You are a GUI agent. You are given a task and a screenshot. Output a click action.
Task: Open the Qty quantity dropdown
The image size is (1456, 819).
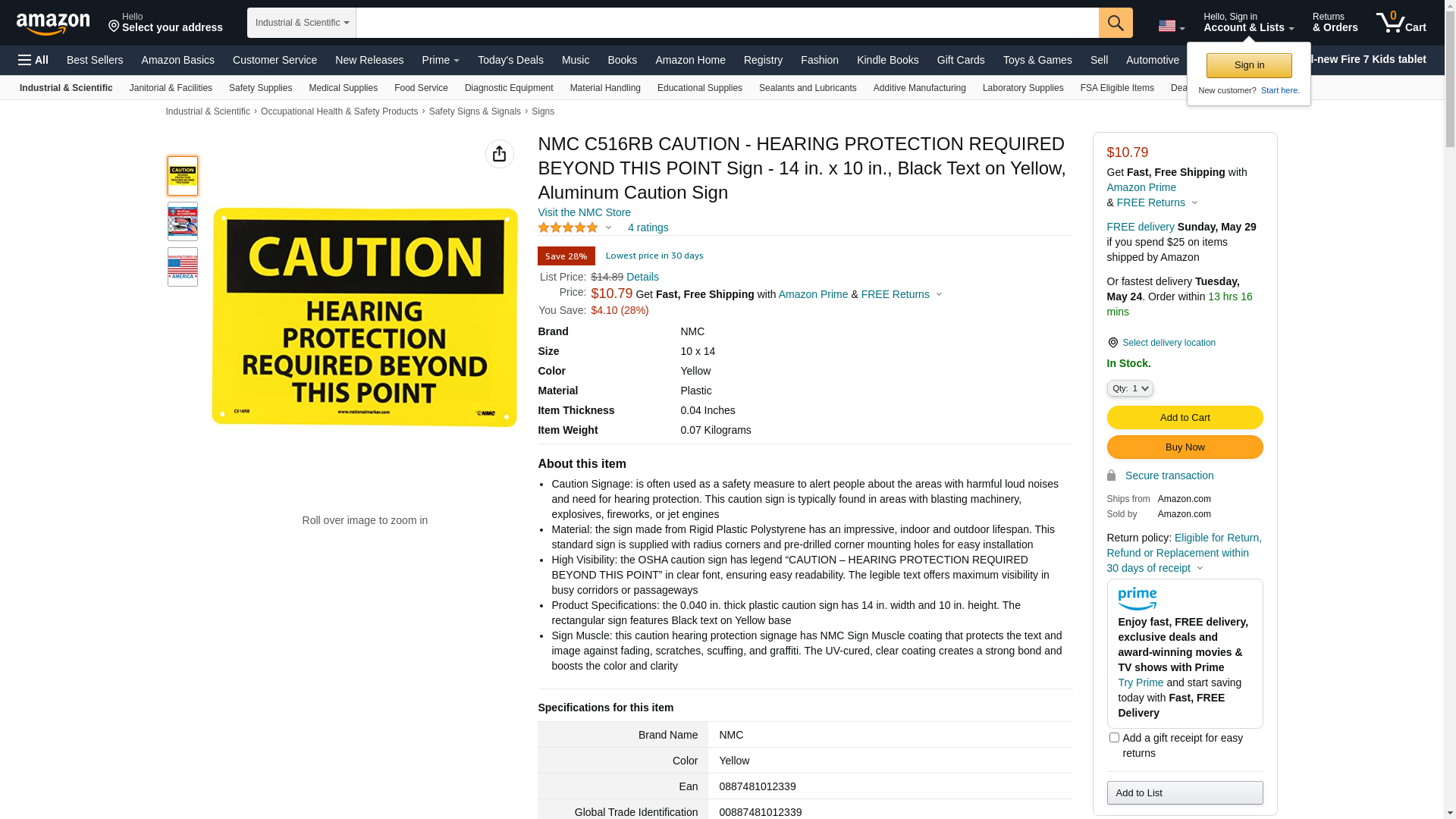click(x=1129, y=388)
